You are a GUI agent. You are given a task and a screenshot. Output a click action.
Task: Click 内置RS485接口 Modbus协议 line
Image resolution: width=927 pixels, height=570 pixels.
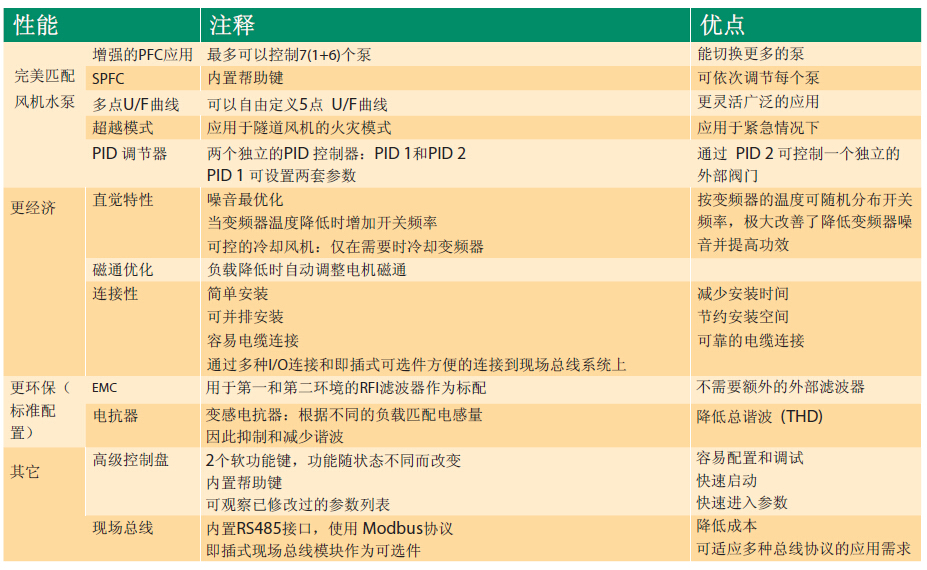click(x=329, y=529)
